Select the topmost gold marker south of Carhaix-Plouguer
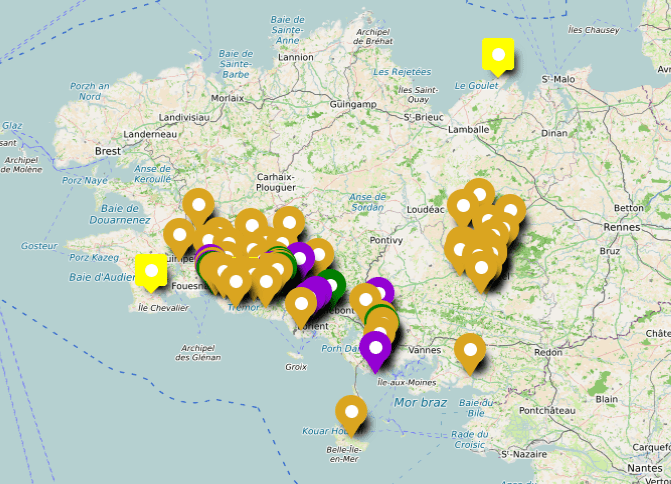671x484 pixels. (198, 205)
